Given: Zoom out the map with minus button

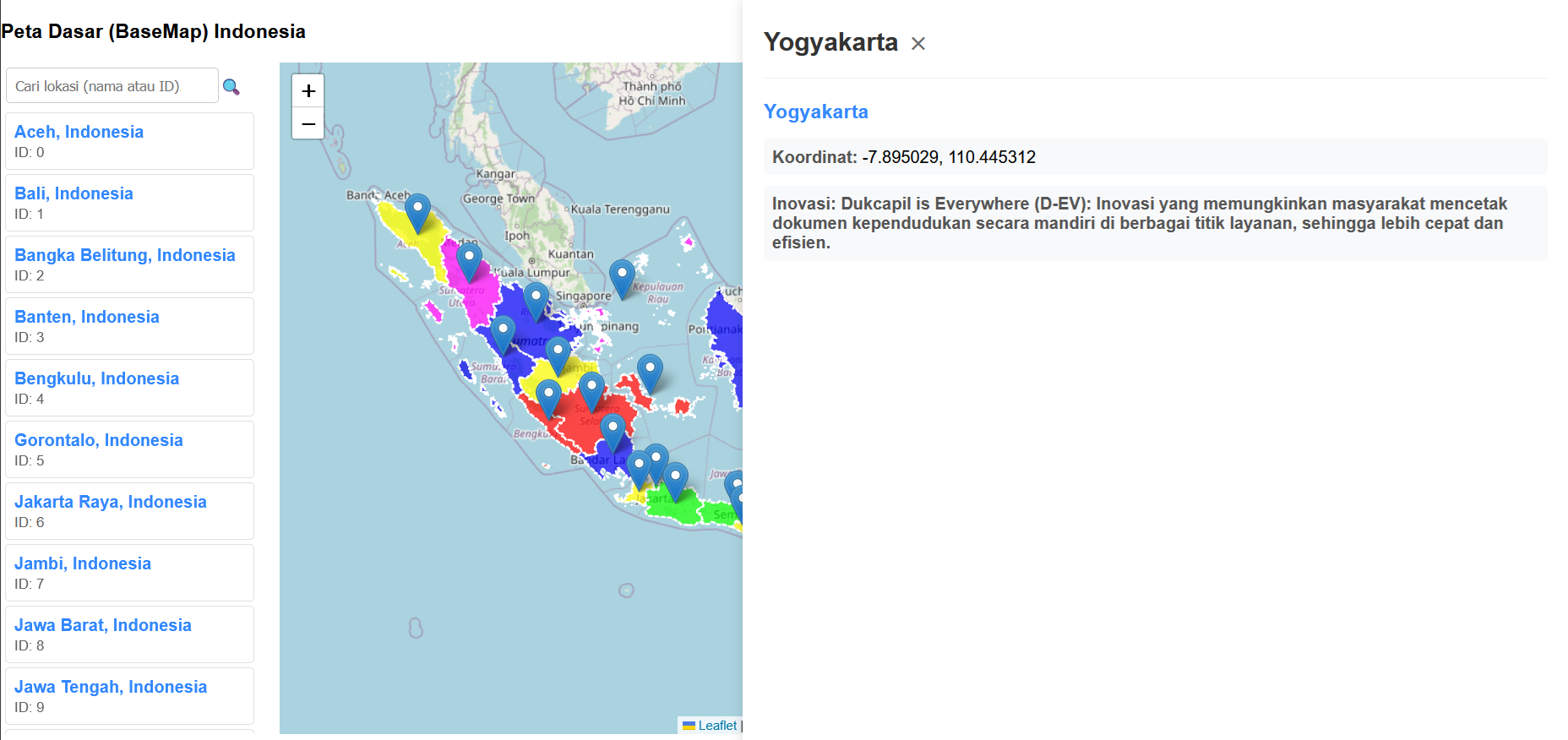Looking at the screenshot, I should click(x=308, y=123).
